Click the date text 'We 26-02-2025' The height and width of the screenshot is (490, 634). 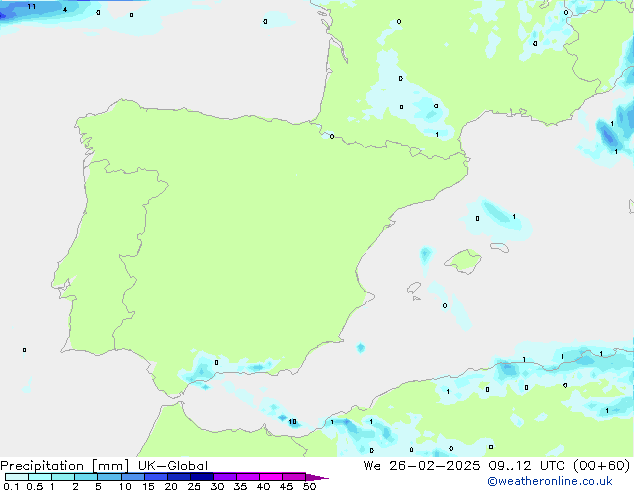pos(422,466)
